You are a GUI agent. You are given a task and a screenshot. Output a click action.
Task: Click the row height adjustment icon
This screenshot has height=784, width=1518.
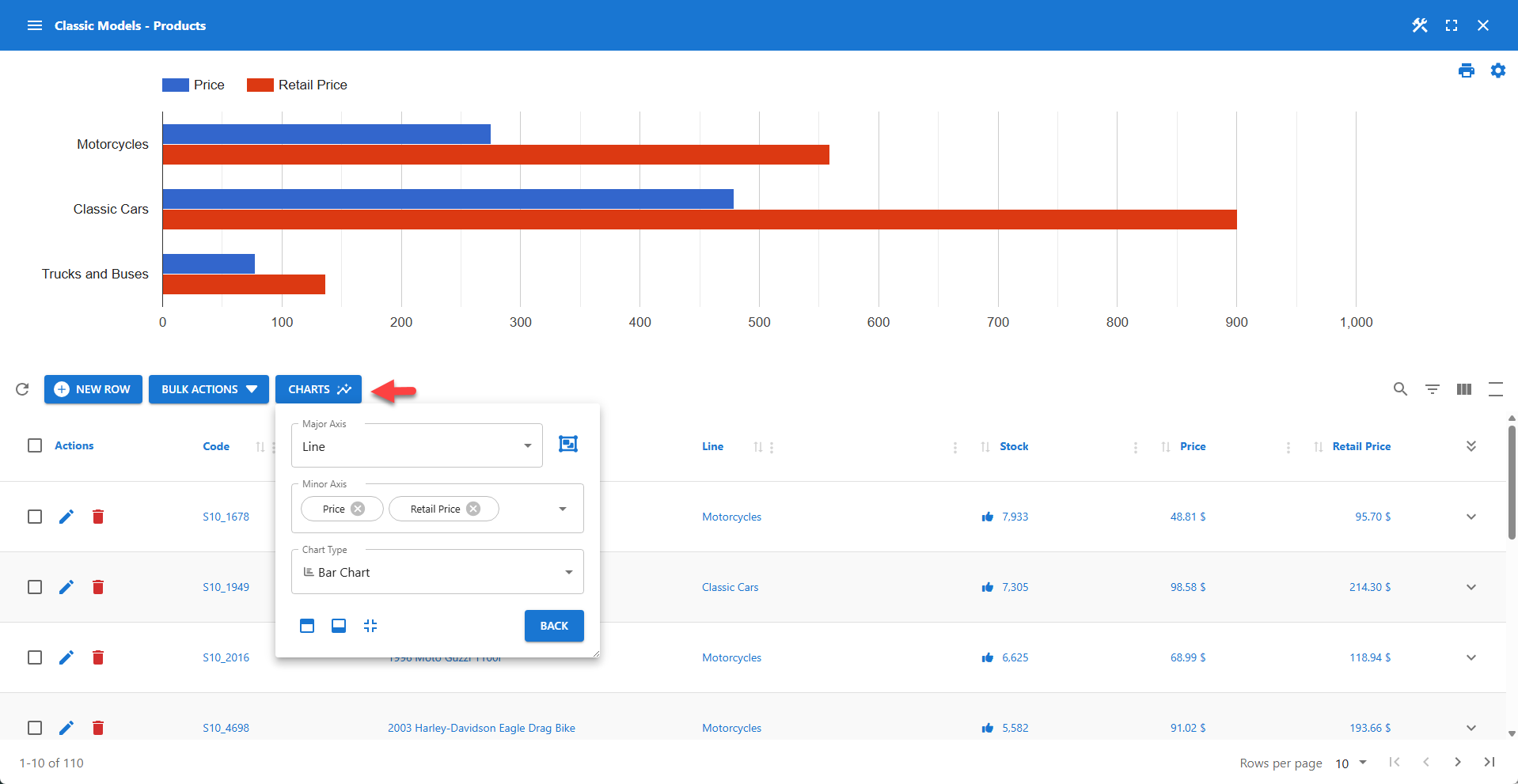coord(1495,389)
